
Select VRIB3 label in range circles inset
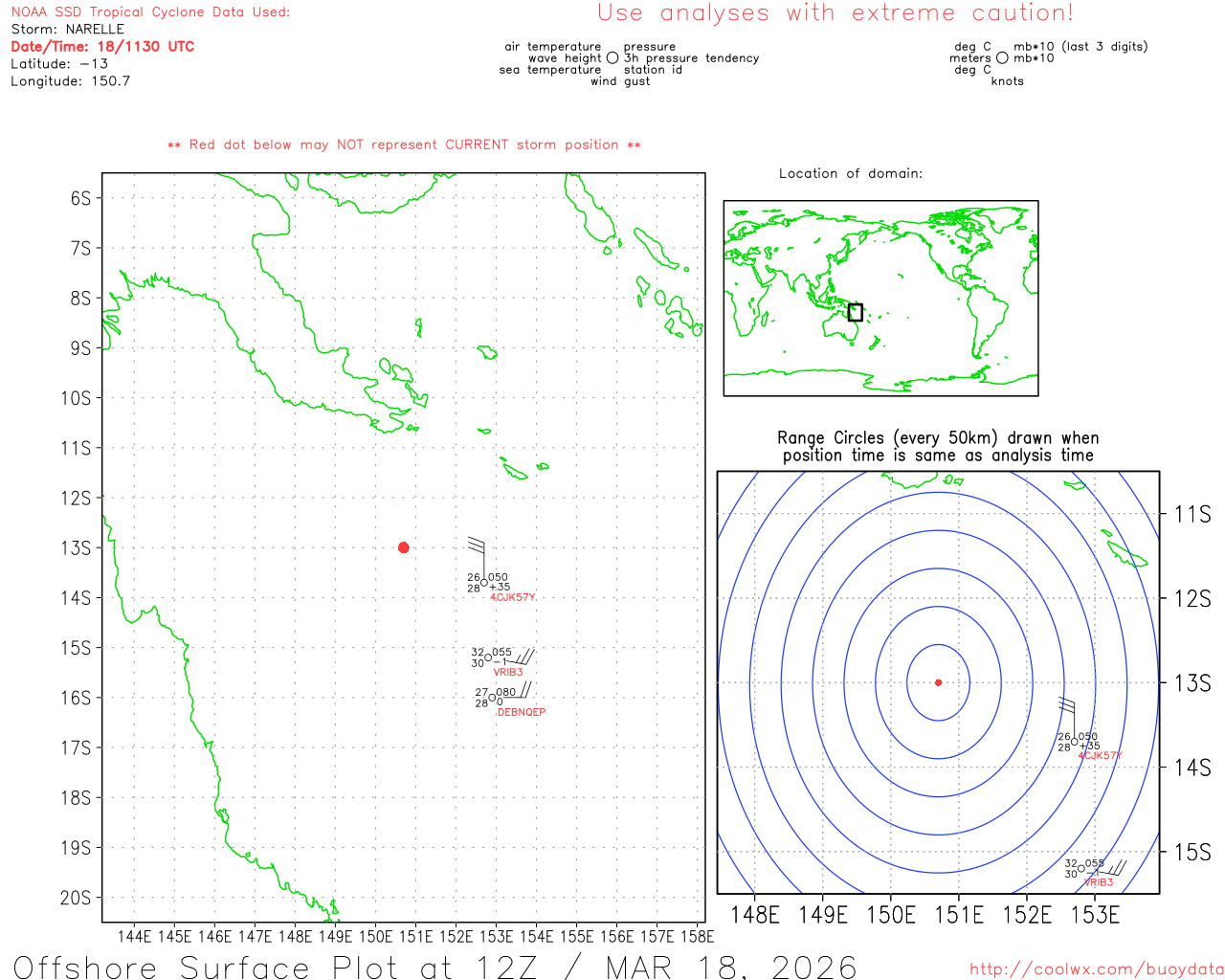(1099, 882)
